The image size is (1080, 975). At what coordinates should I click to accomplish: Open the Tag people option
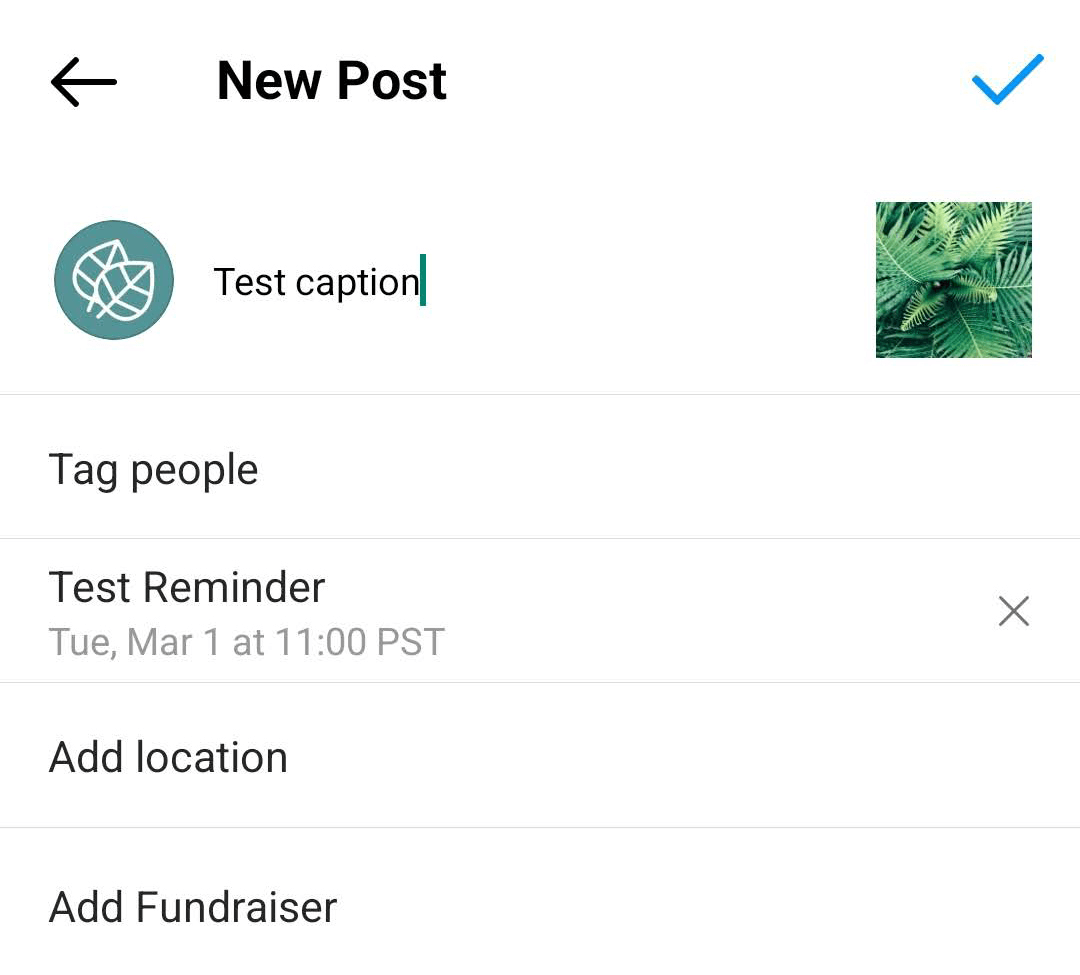click(x=540, y=467)
